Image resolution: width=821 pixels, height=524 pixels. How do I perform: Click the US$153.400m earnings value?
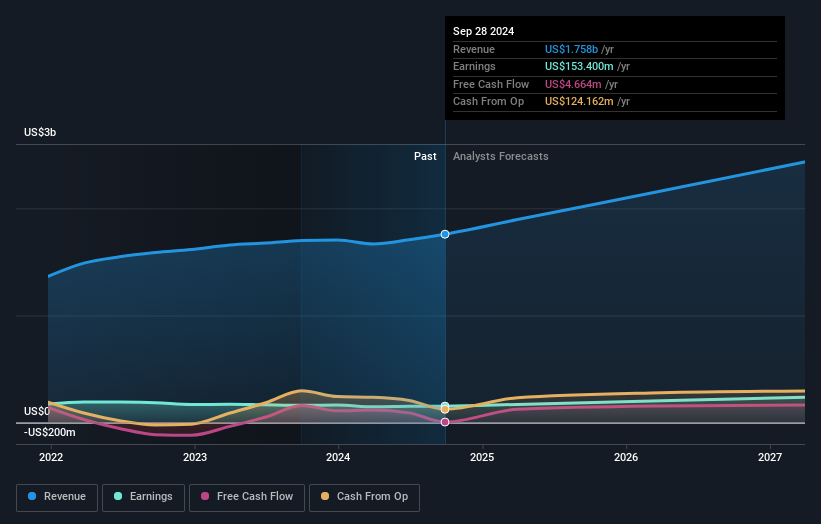click(x=579, y=66)
